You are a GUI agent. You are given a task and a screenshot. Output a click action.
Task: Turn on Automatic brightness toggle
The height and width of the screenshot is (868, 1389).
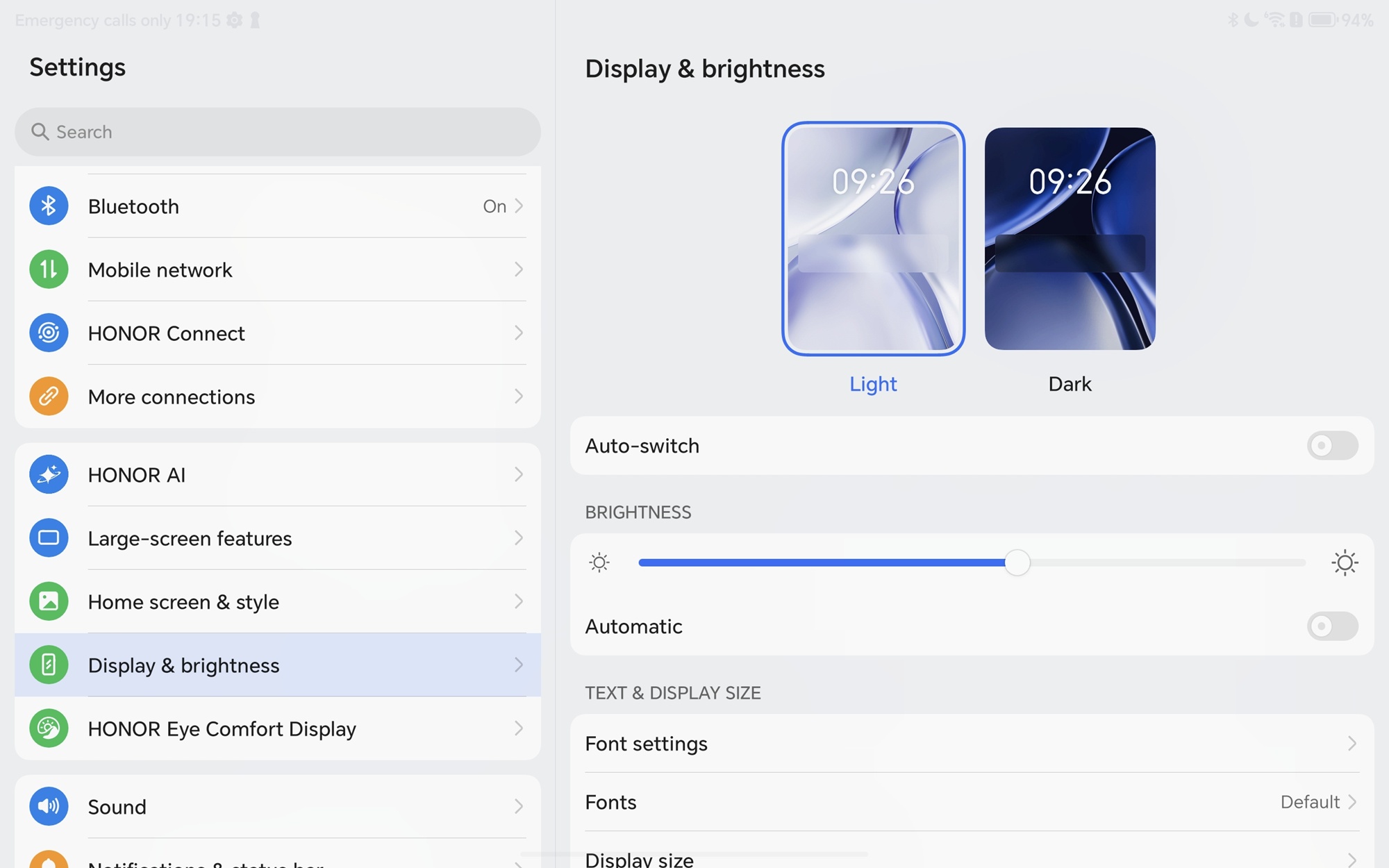pyautogui.click(x=1331, y=626)
